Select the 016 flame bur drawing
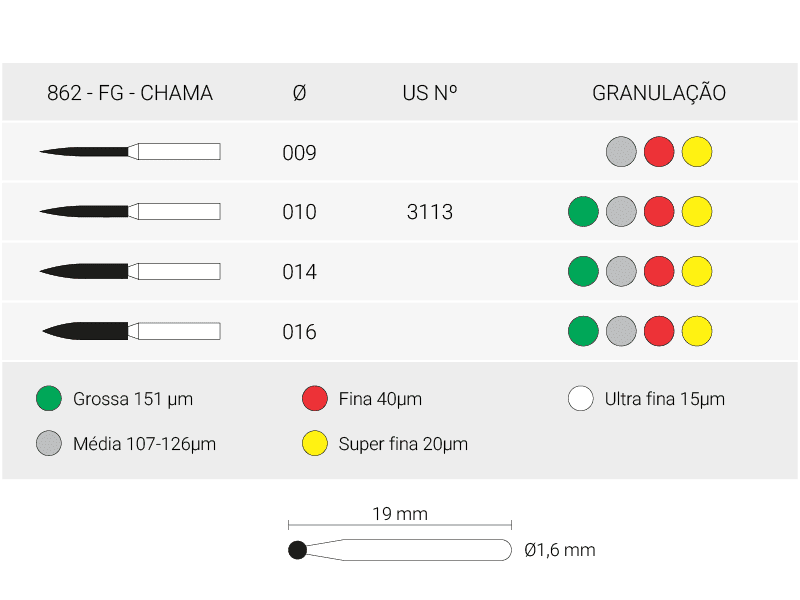This screenshot has width=800, height=600. 130,331
